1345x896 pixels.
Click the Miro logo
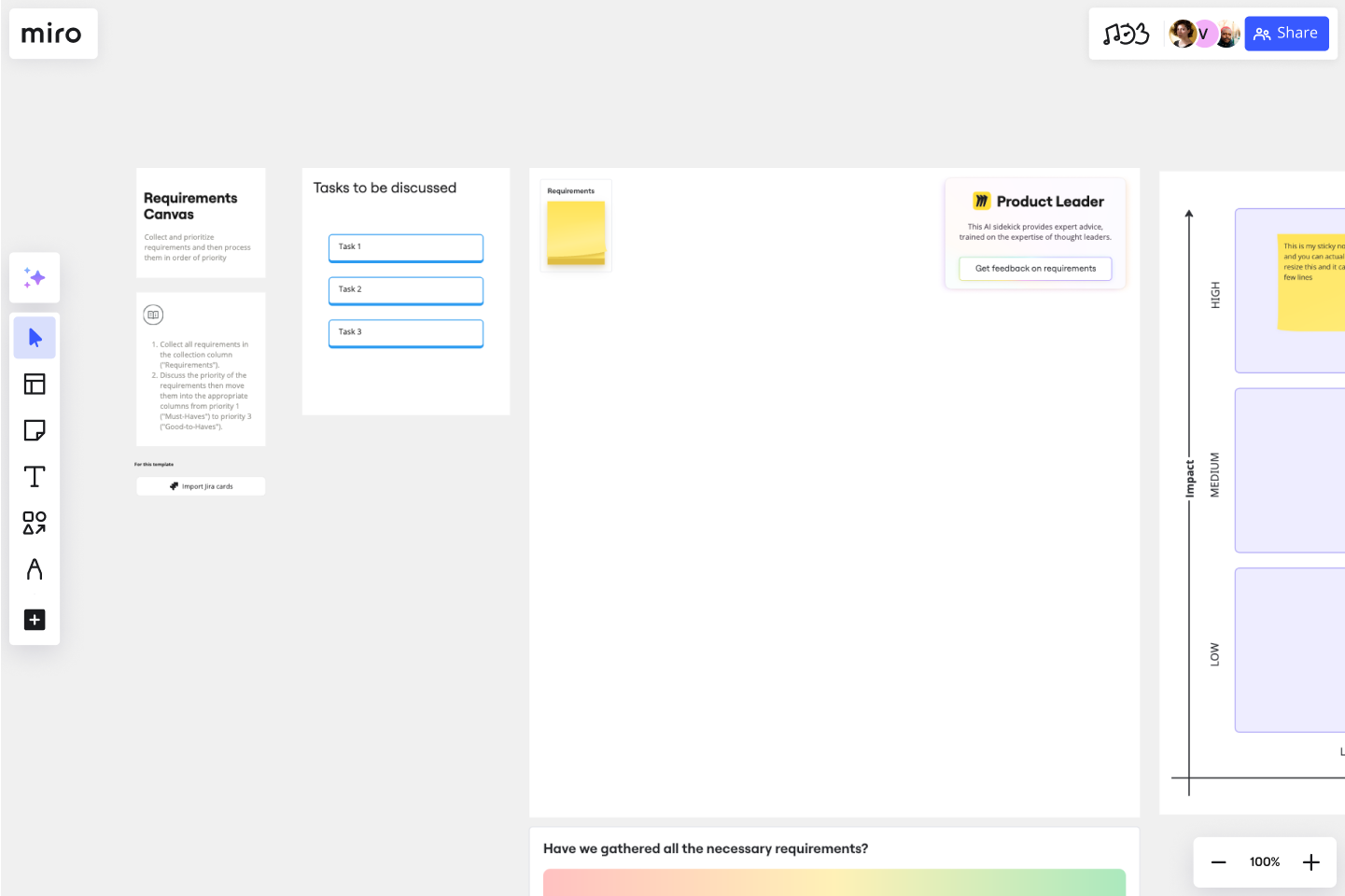click(52, 34)
